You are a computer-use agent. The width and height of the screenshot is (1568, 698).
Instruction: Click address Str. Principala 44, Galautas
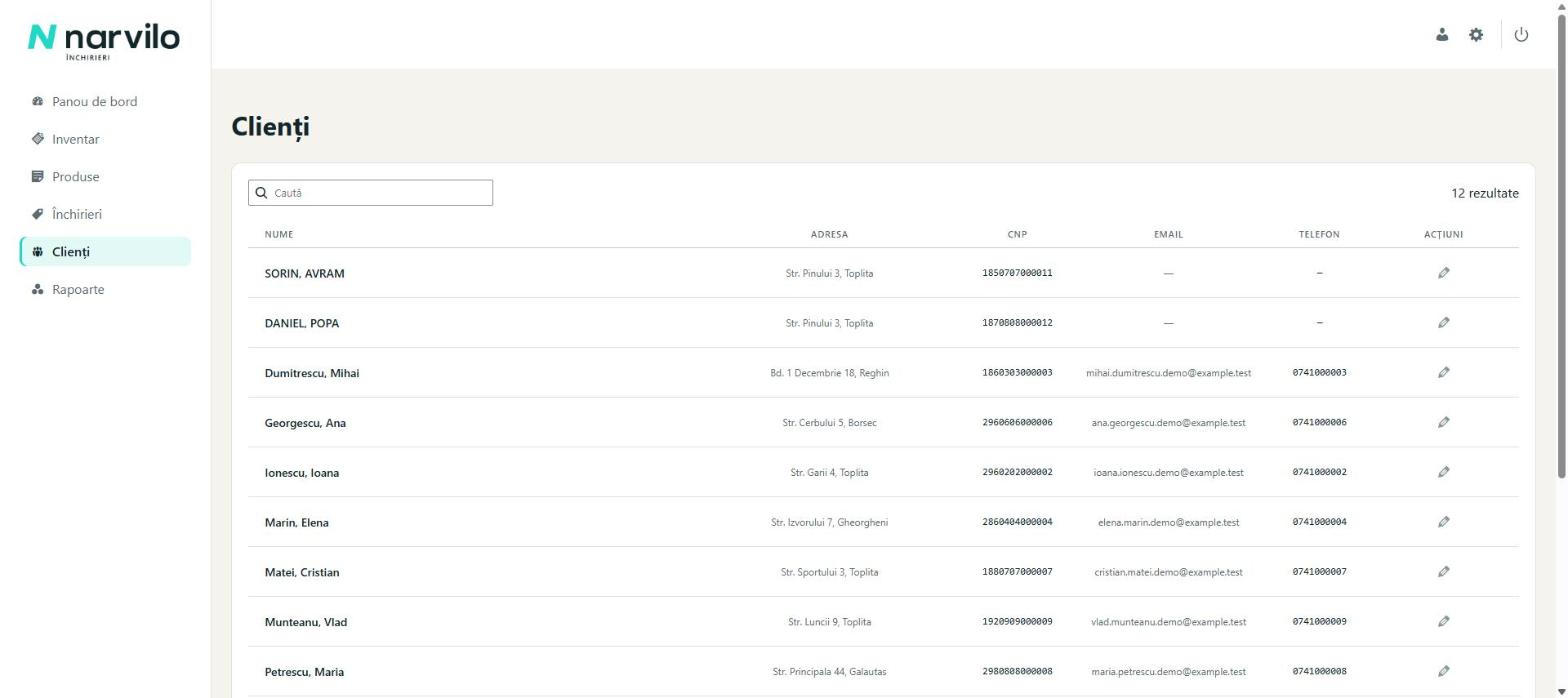pyautogui.click(x=829, y=672)
